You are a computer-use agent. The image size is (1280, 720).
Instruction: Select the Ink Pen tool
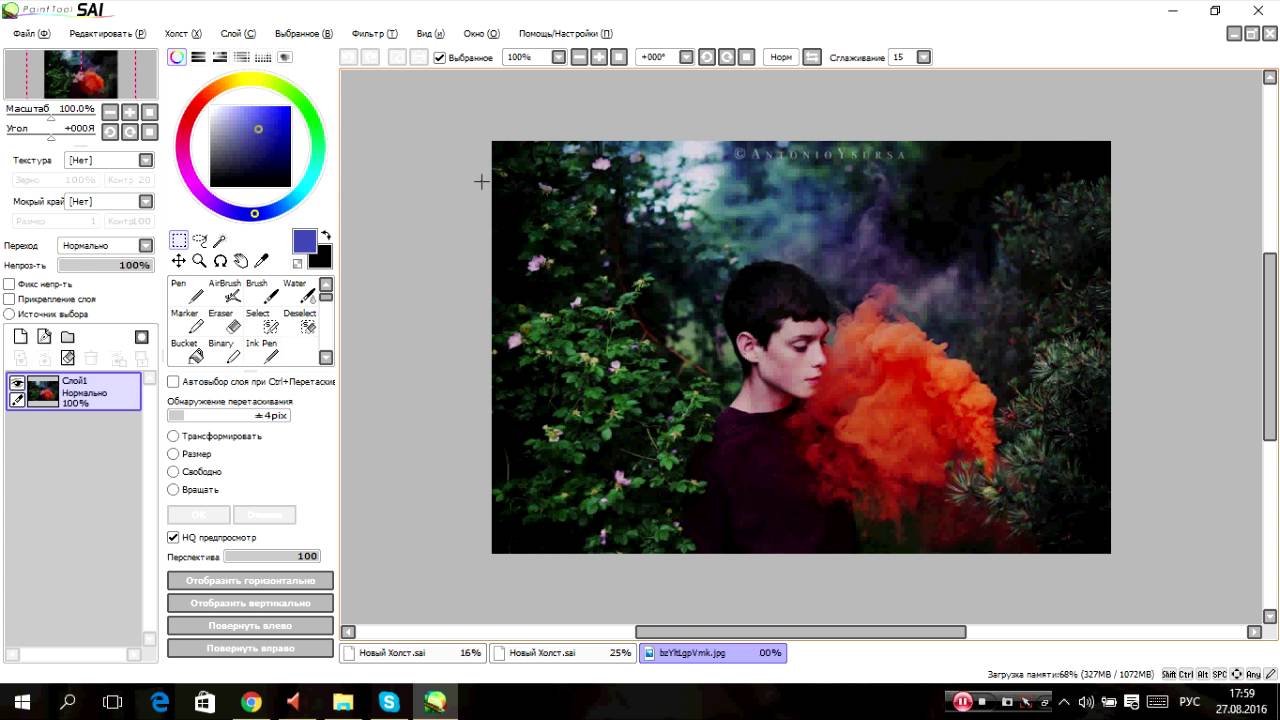point(262,351)
